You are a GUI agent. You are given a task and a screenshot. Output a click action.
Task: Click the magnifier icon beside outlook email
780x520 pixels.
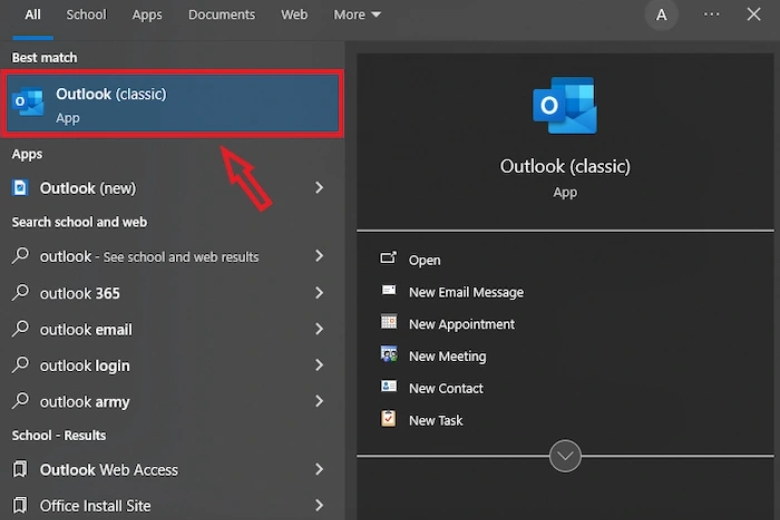point(20,328)
